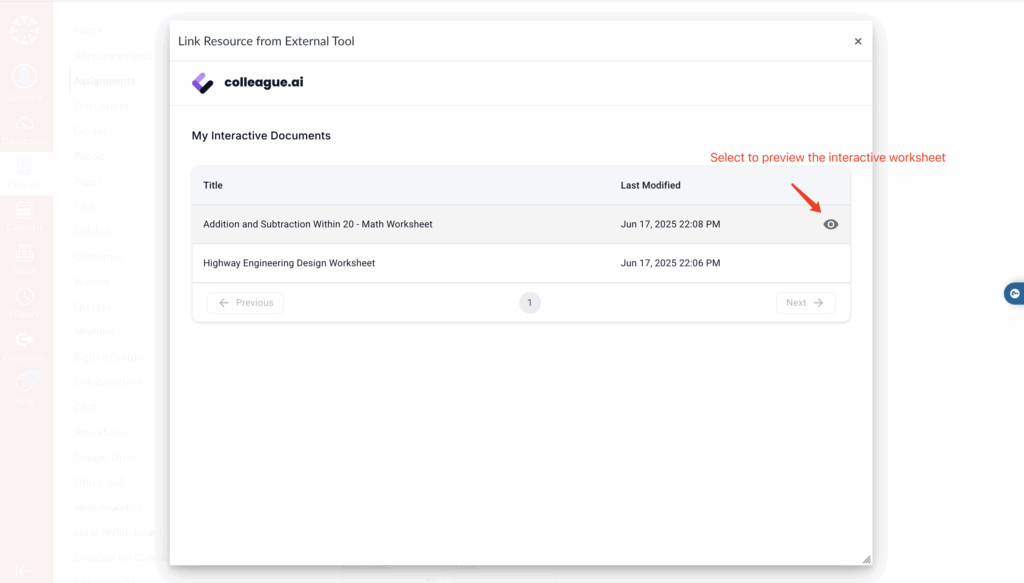Open the Dashboard icon in global navigation
1024x583 pixels.
coord(24,129)
